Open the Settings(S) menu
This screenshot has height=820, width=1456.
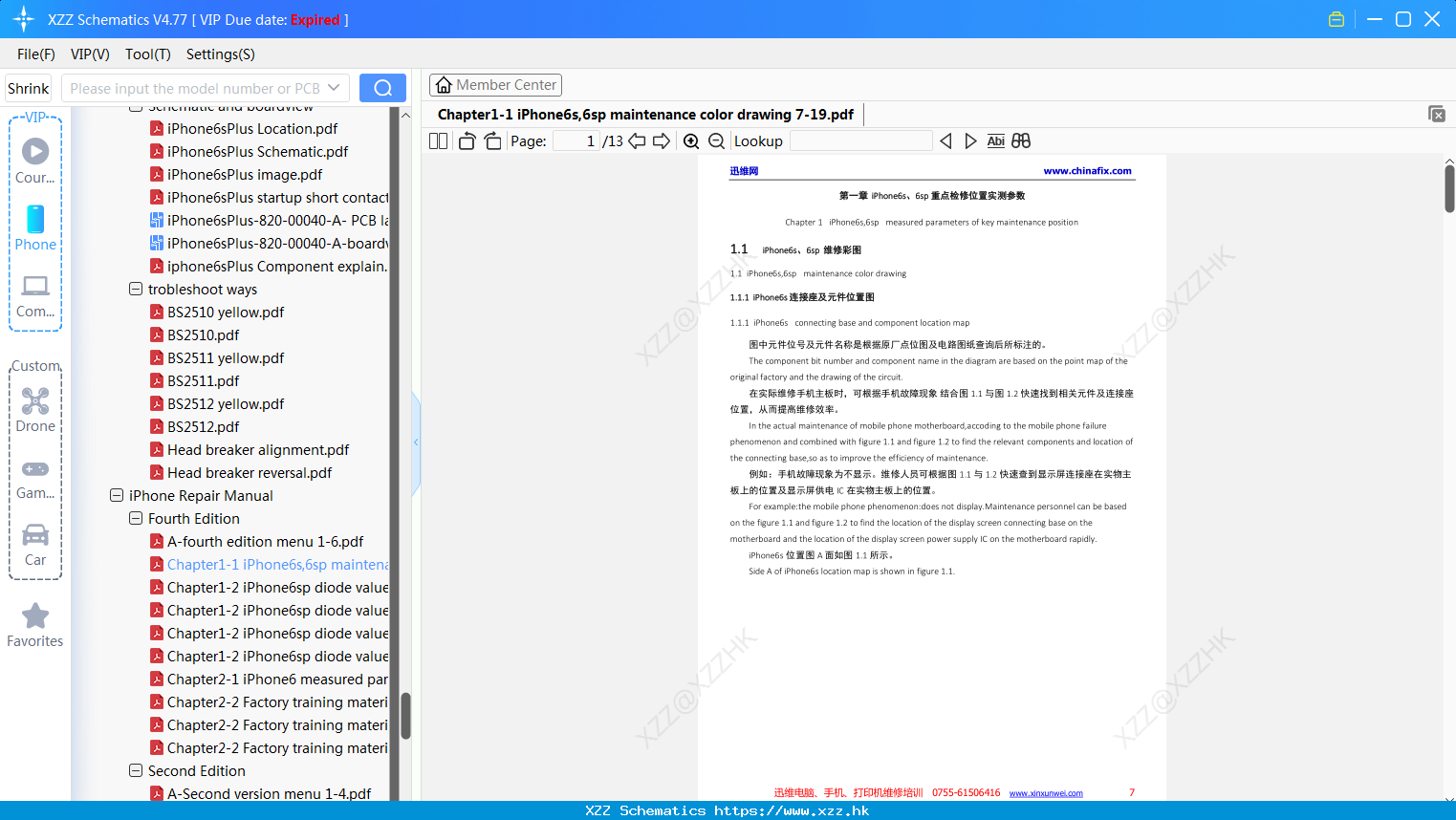coord(221,54)
